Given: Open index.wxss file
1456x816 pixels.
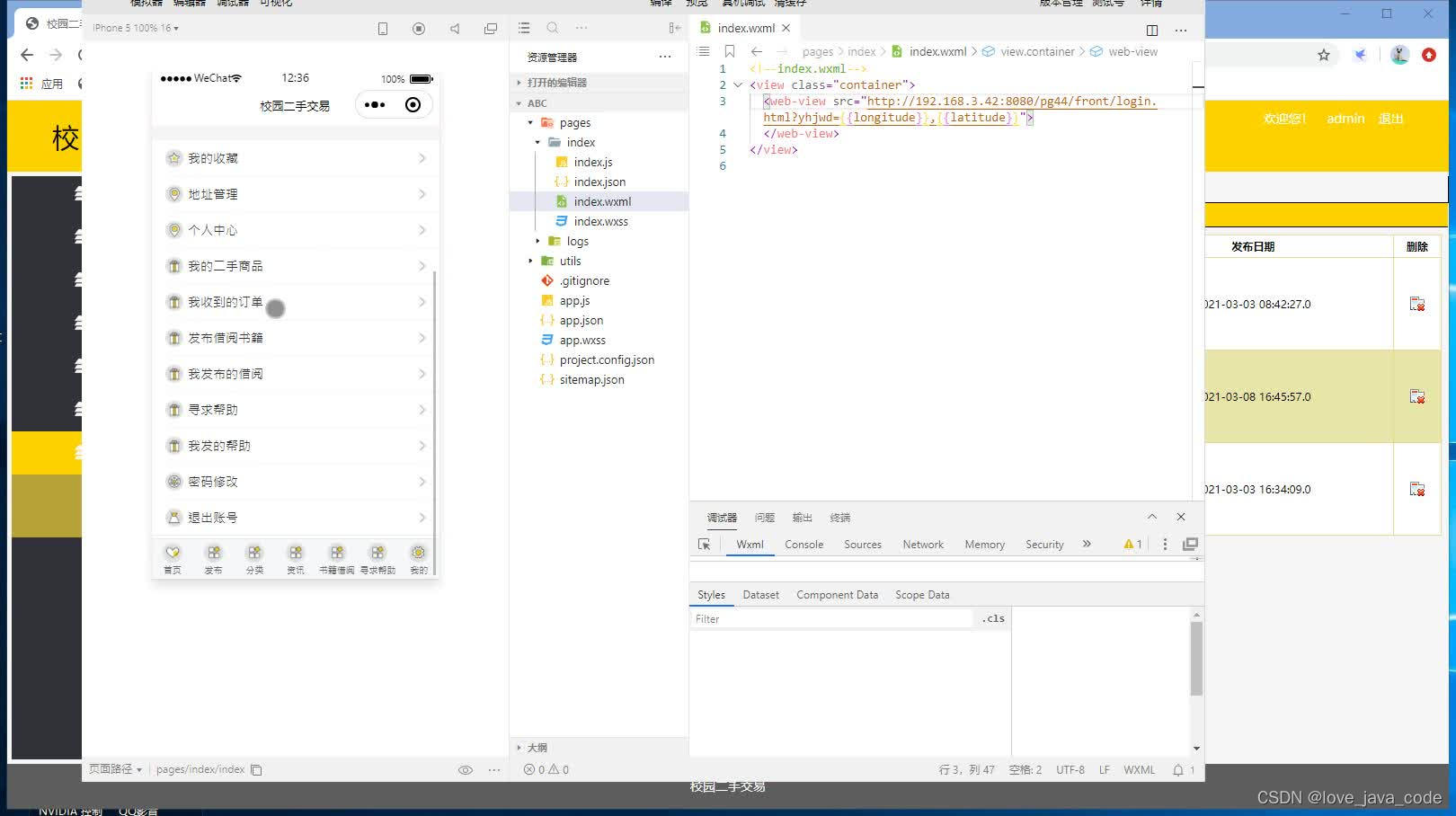Looking at the screenshot, I should [600, 221].
